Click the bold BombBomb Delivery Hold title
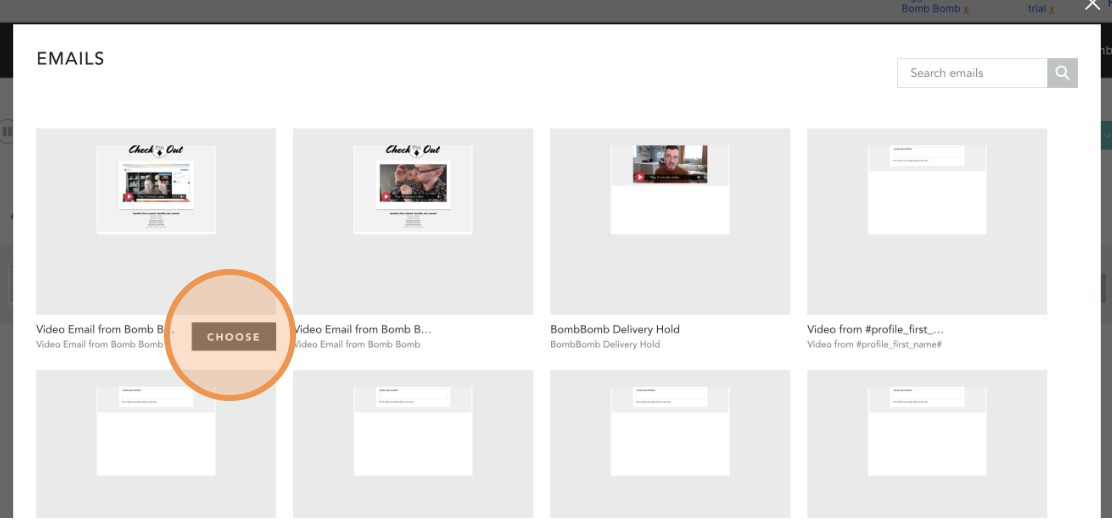 tap(615, 330)
